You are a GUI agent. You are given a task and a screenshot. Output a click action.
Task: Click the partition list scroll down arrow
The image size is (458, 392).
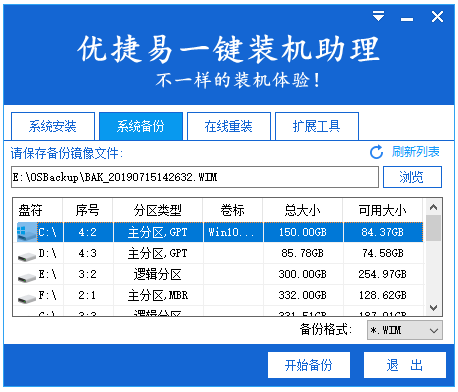point(433,307)
